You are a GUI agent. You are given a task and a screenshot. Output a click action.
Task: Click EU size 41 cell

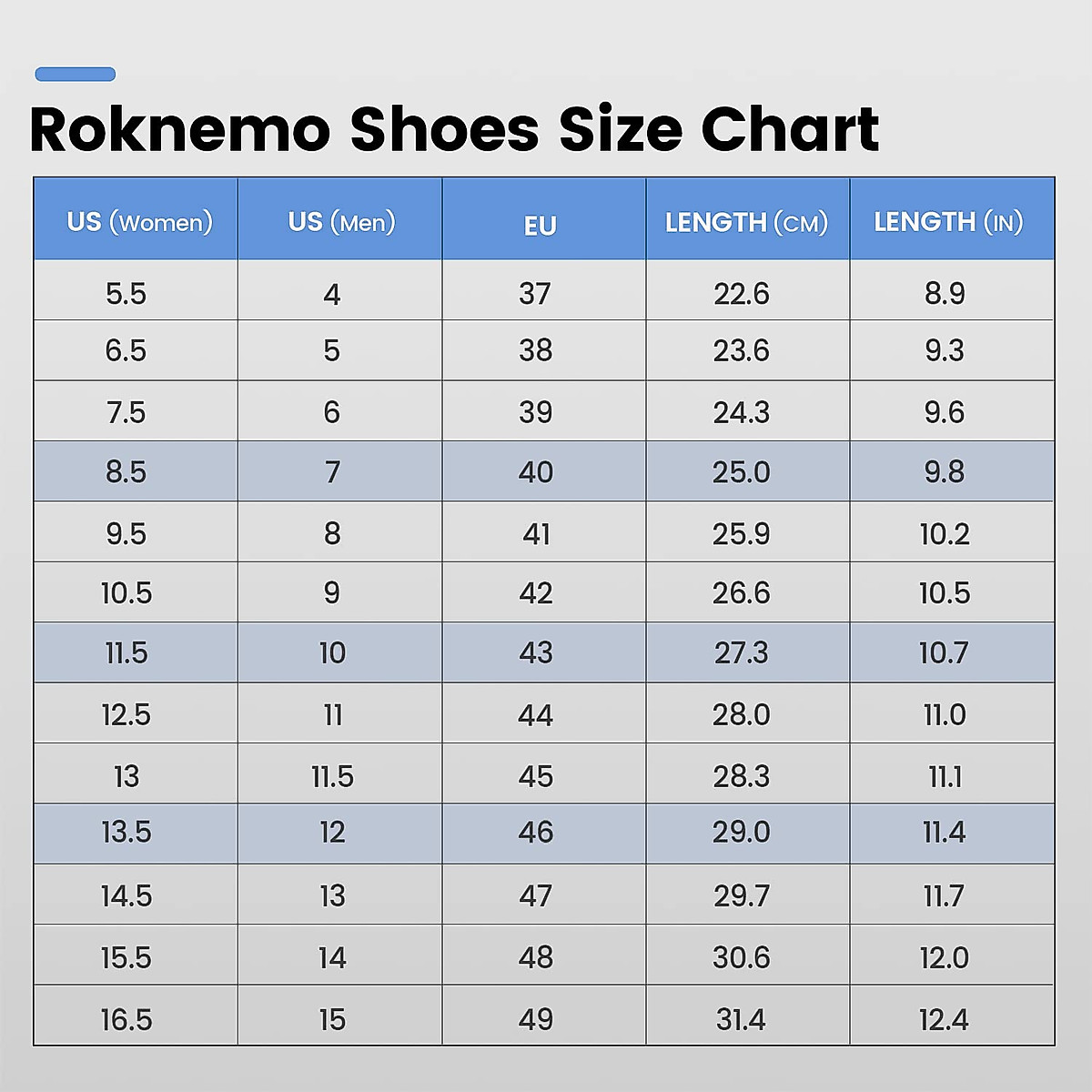[535, 533]
